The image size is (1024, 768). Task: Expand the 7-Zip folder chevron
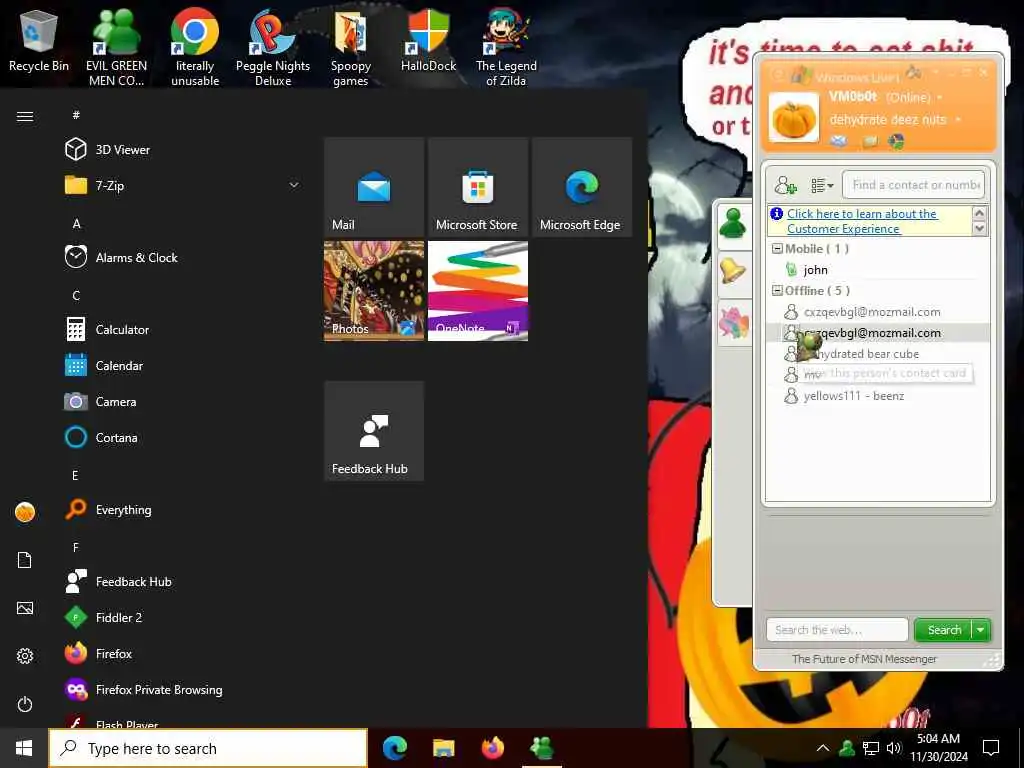pyautogui.click(x=294, y=185)
